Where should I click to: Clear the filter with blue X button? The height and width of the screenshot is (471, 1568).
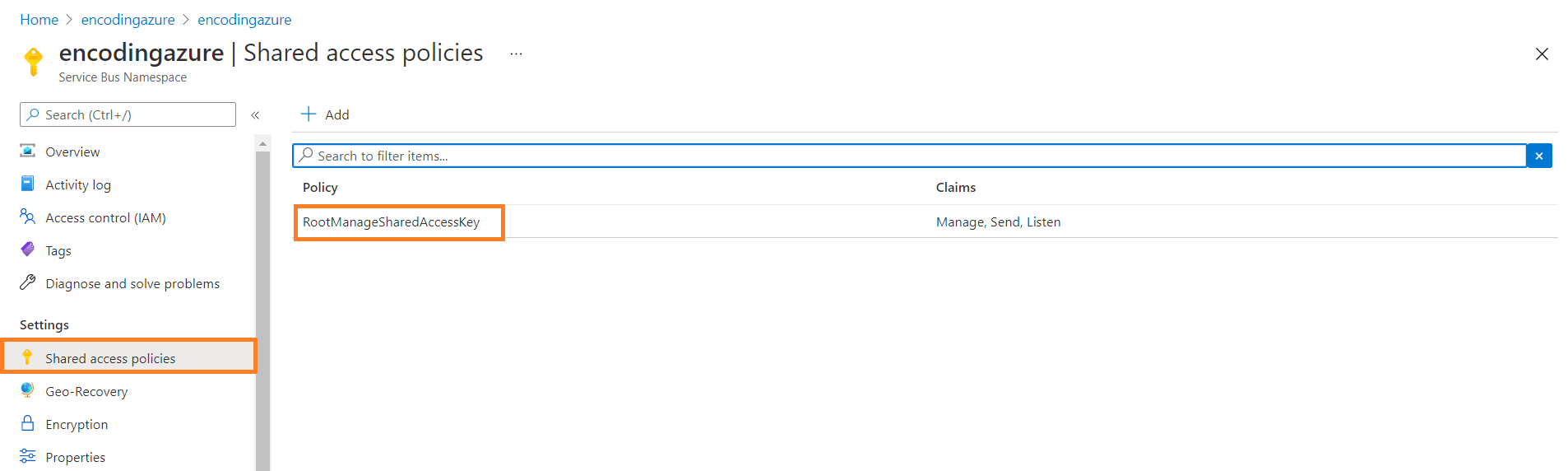point(1538,156)
